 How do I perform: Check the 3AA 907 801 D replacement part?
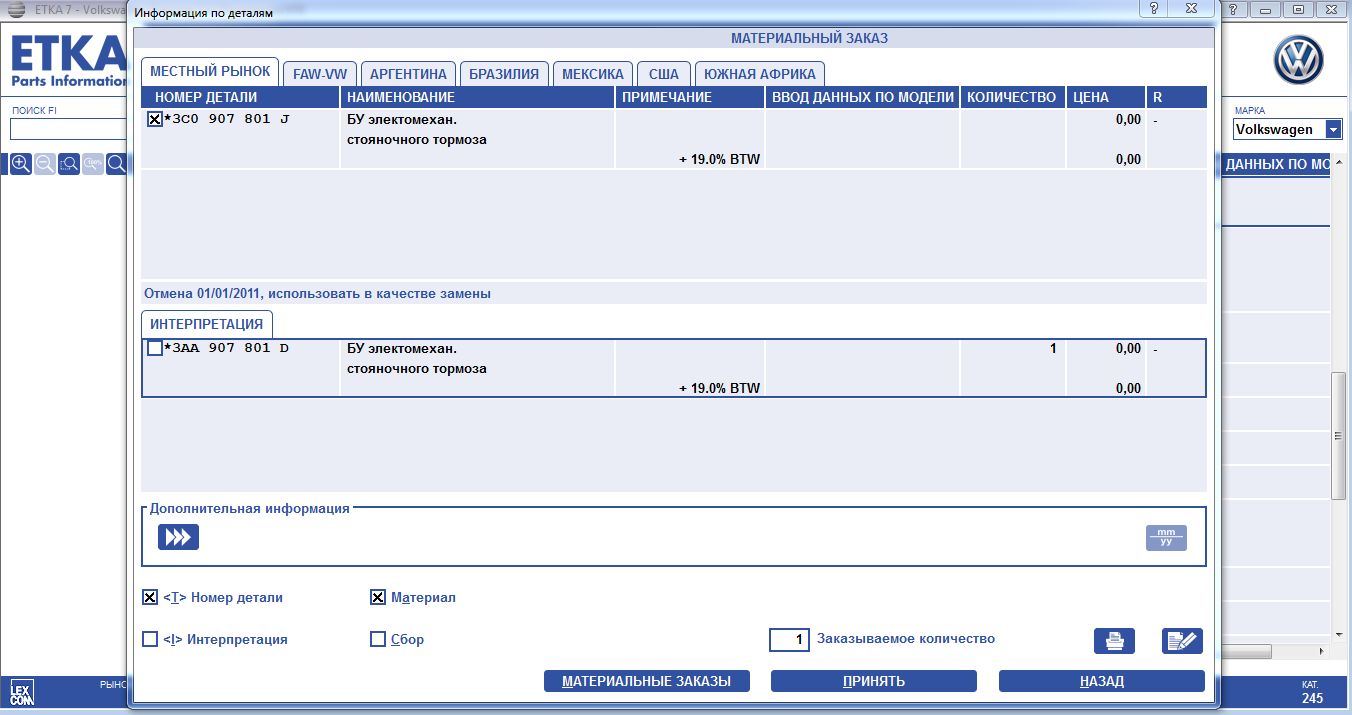click(x=155, y=349)
